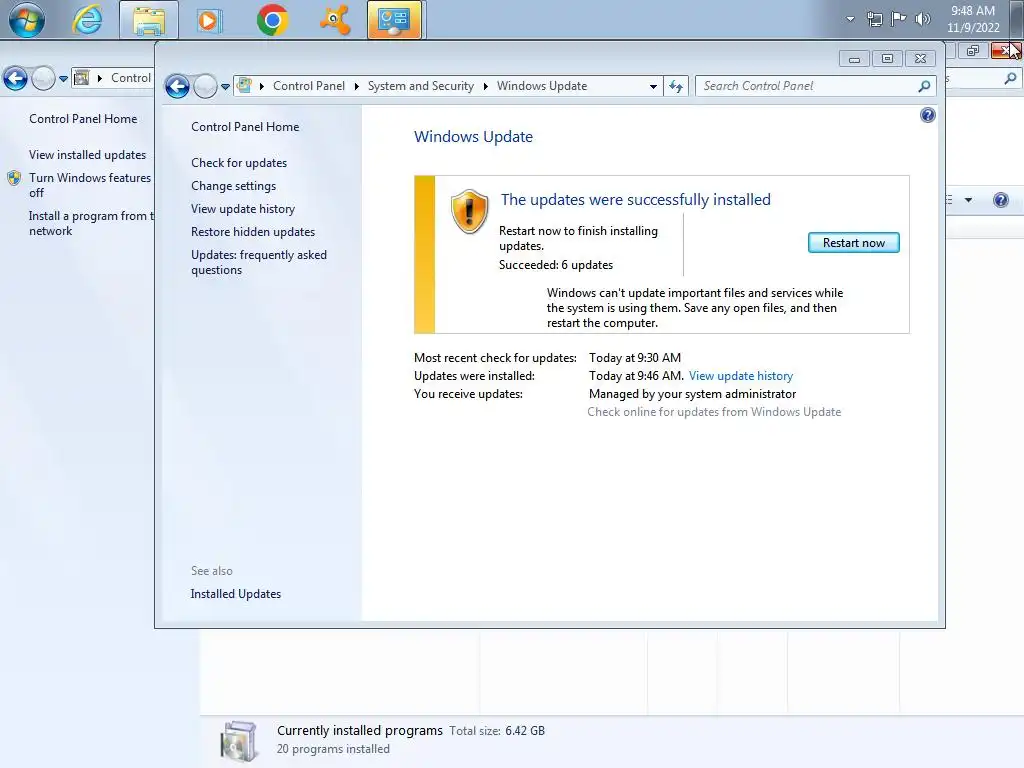This screenshot has width=1024, height=768.
Task: Open volume speaker tray icon
Action: click(x=923, y=19)
